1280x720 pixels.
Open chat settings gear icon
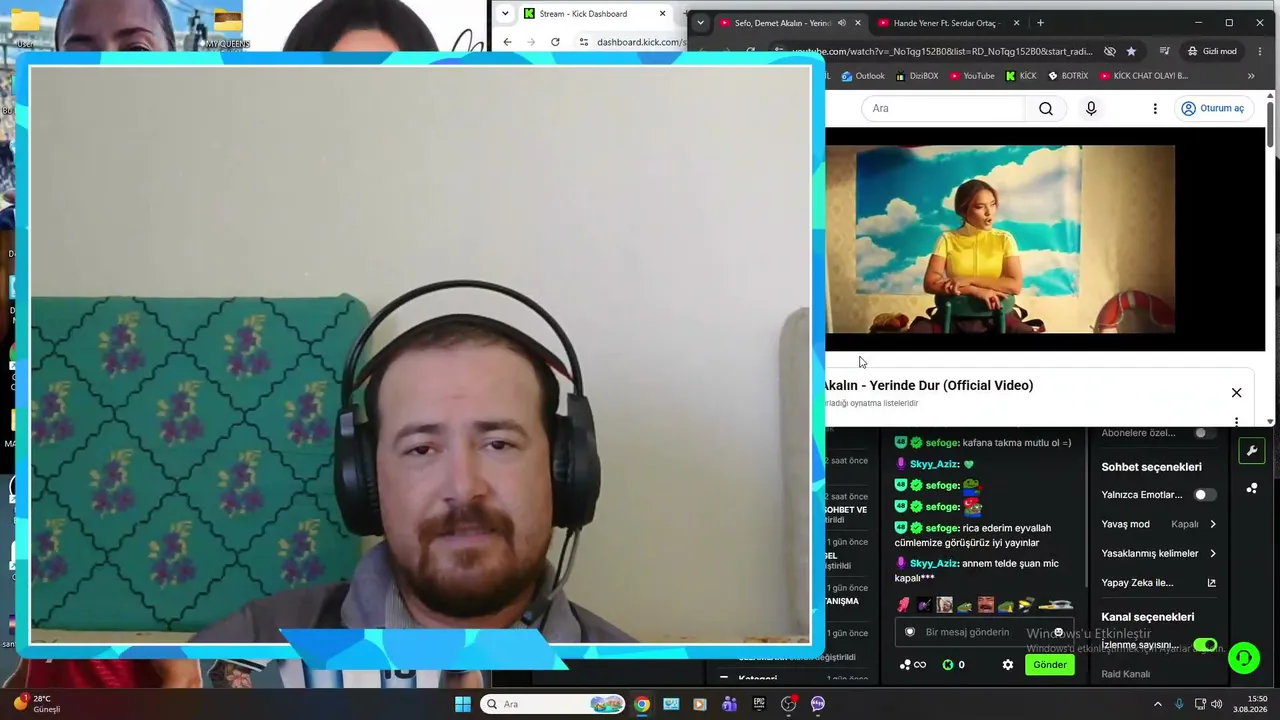coord(1008,665)
